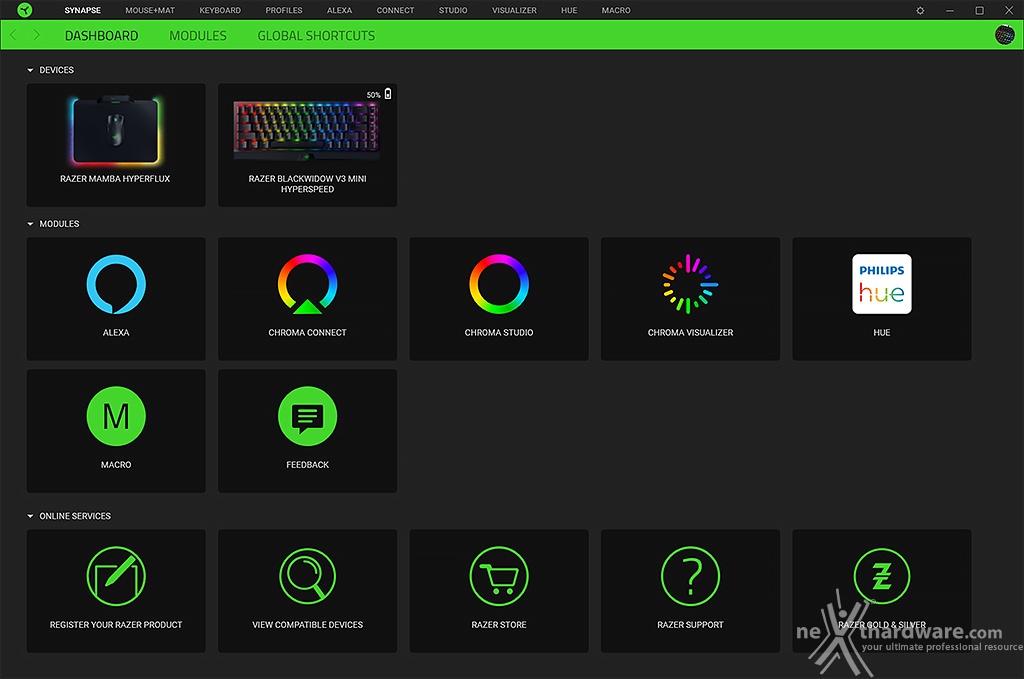Open the Hue top tab
This screenshot has width=1024, height=679.
[569, 10]
